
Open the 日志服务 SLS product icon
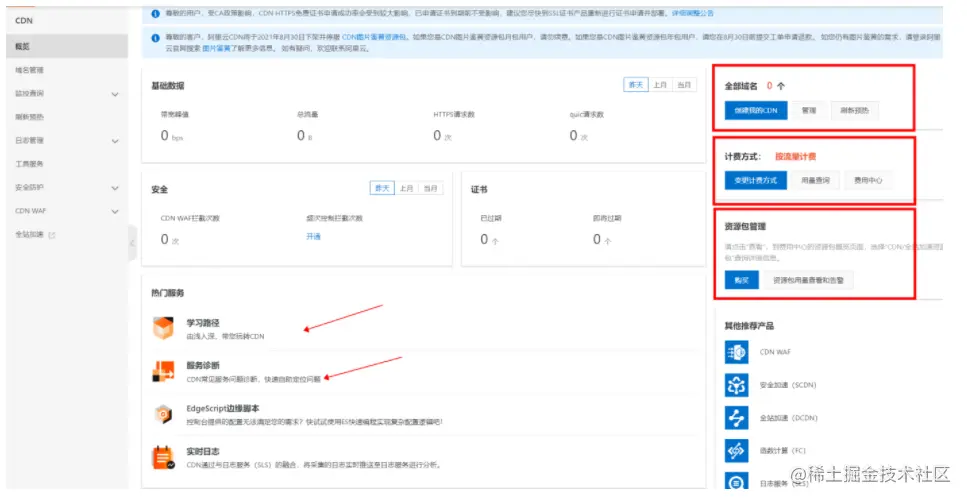pyautogui.click(x=736, y=481)
